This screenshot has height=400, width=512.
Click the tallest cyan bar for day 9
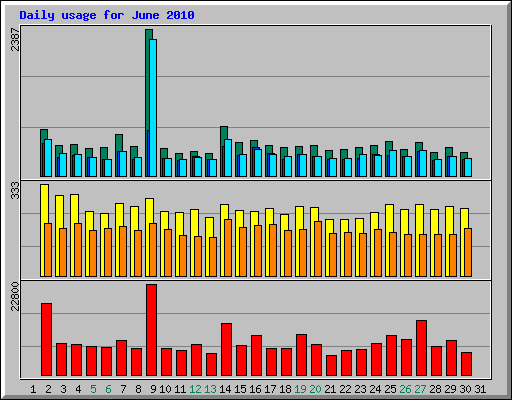click(153, 108)
